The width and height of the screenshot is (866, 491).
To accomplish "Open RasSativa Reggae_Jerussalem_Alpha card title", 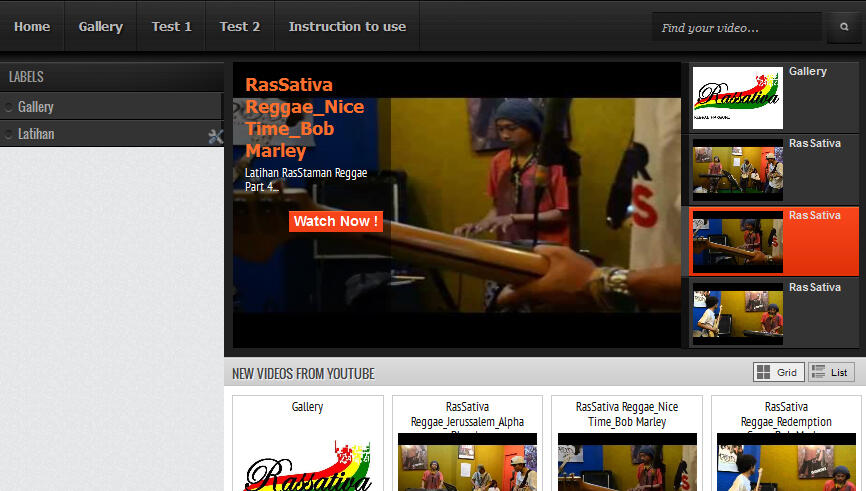I will pyautogui.click(x=467, y=414).
